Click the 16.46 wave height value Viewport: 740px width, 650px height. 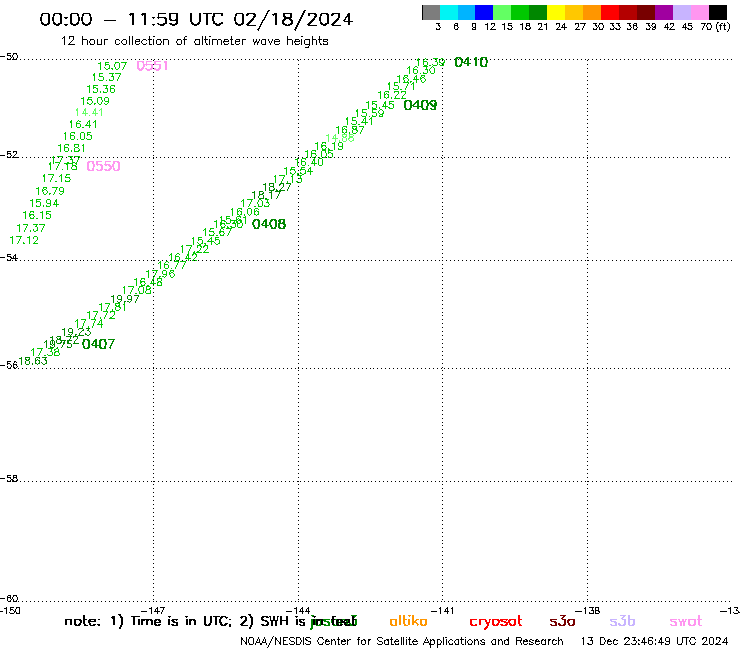tap(411, 79)
